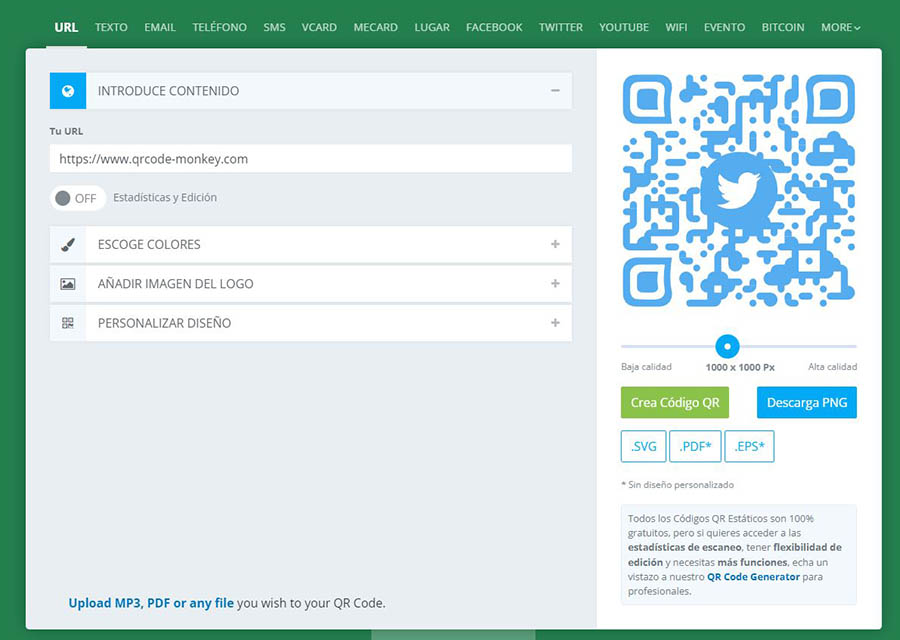Click the Descarga PNG button
The width and height of the screenshot is (900, 640).
coord(806,403)
